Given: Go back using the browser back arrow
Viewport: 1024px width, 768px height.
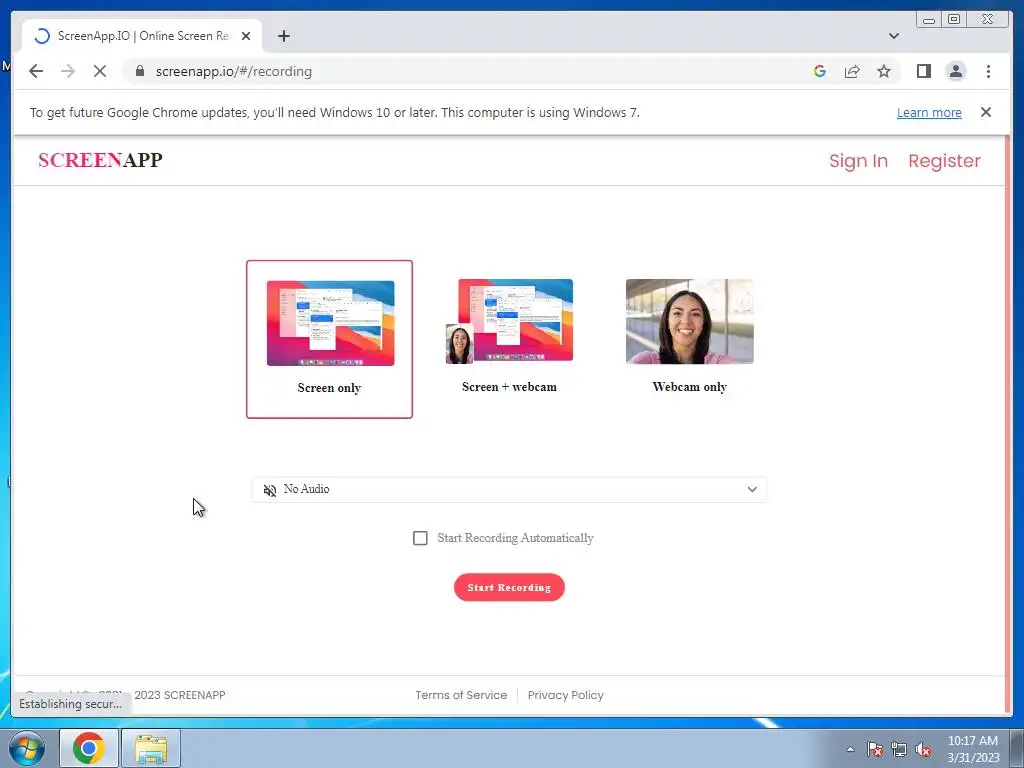Looking at the screenshot, I should coord(36,71).
